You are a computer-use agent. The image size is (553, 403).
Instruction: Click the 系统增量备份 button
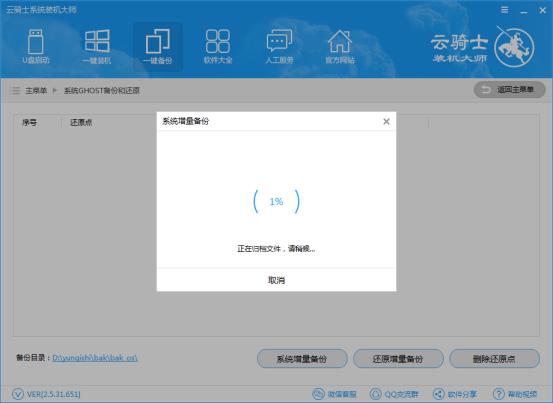tap(302, 359)
